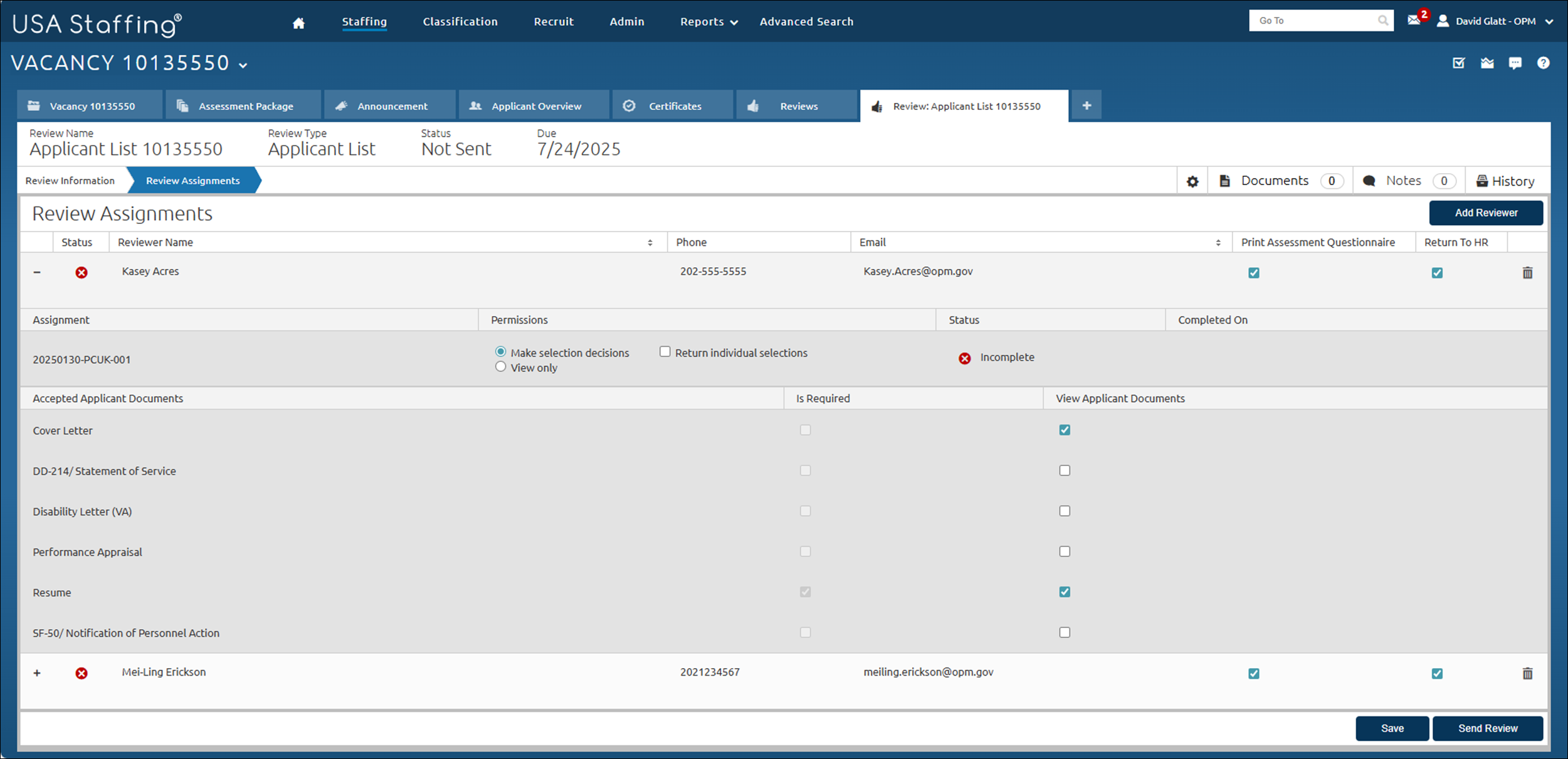Enable viewing DD-214/Statement of Service documents

coord(1065,470)
